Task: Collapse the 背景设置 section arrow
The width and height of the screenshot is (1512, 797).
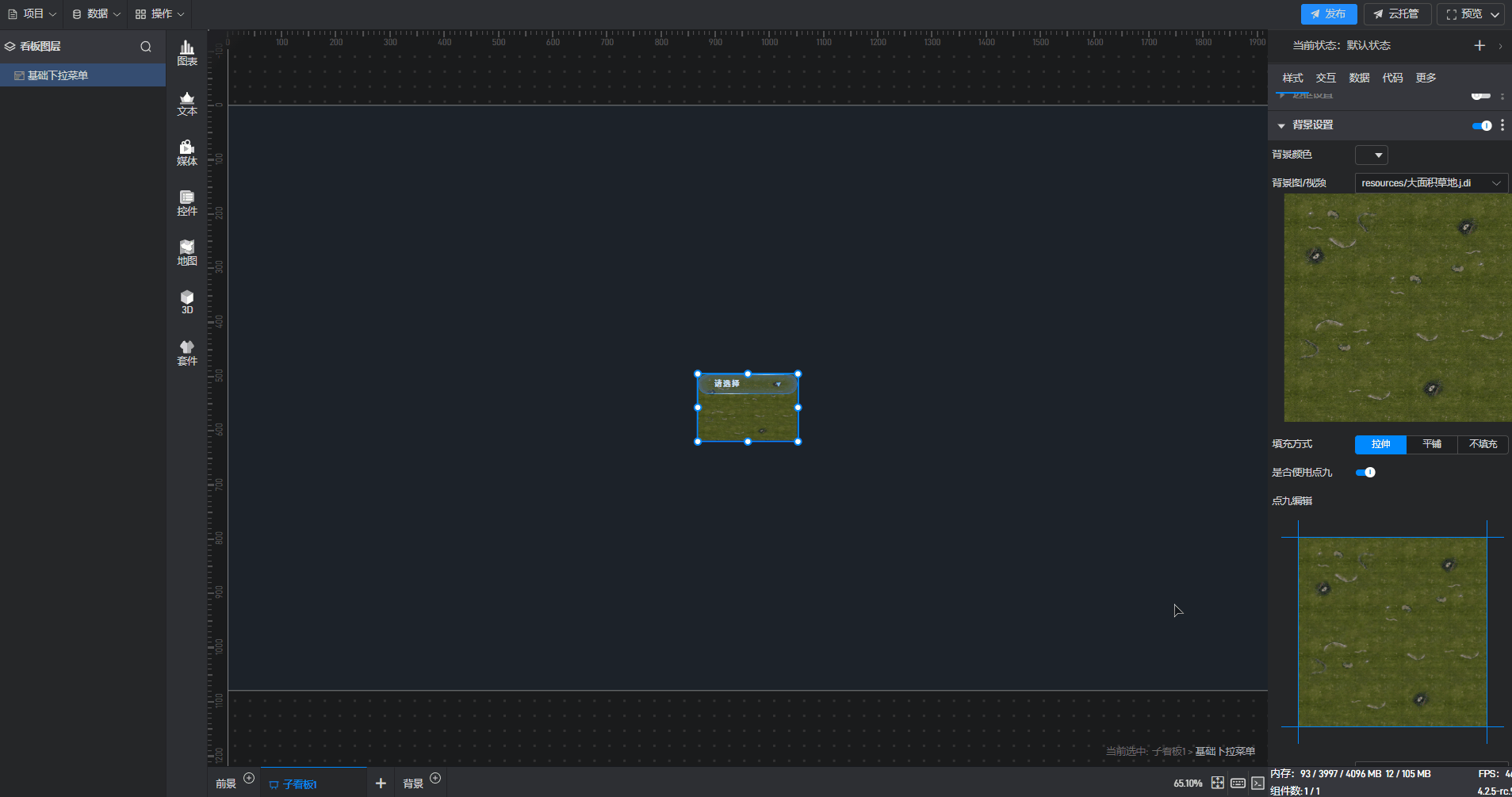Action: pyautogui.click(x=1281, y=125)
